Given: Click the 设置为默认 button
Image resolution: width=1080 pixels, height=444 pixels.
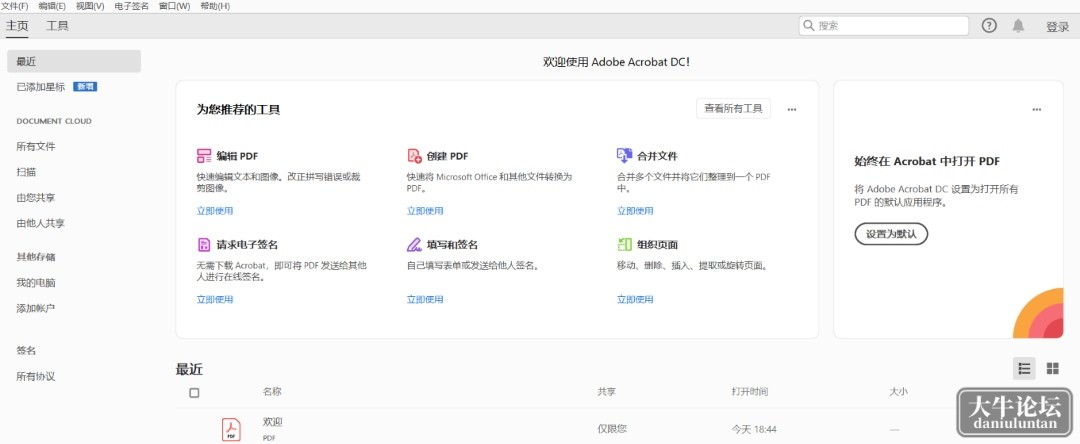Looking at the screenshot, I should point(891,234).
